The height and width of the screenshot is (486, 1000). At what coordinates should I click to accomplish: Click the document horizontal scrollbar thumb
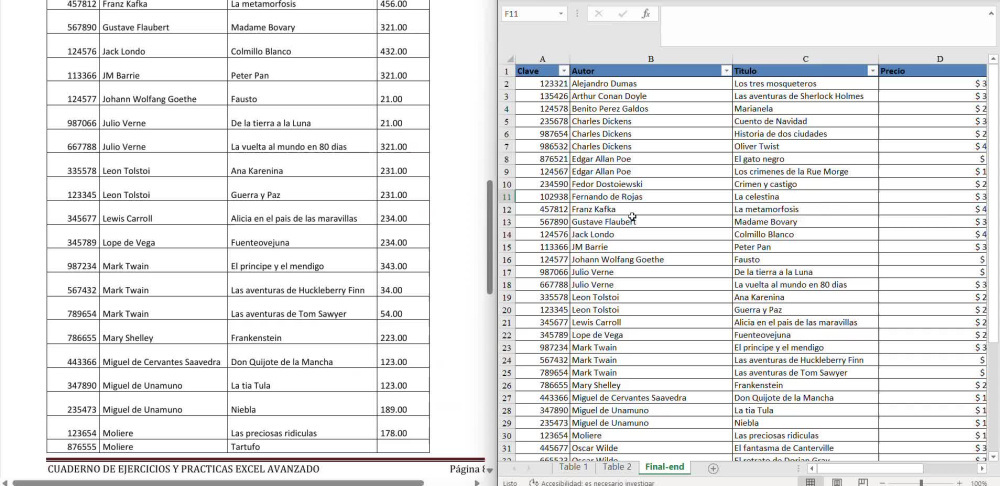217,483
